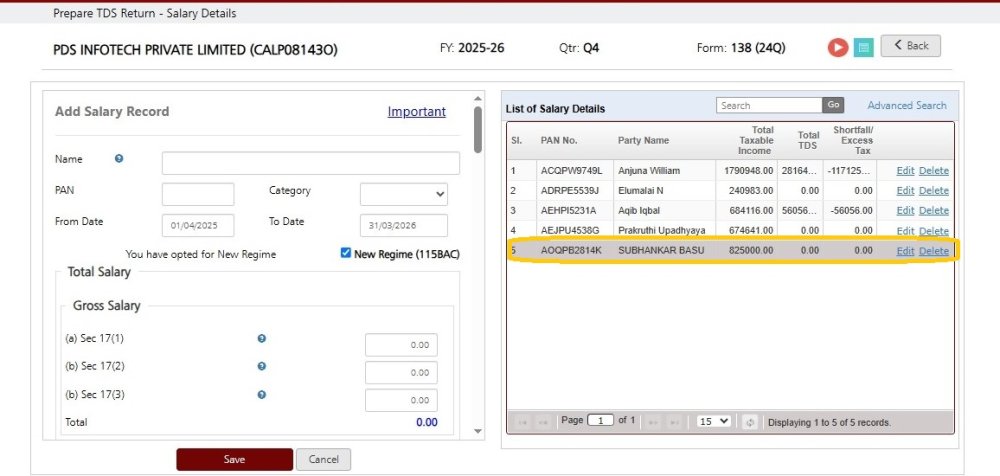
Task: Go to next page of salary list
Action: [x=654, y=422]
